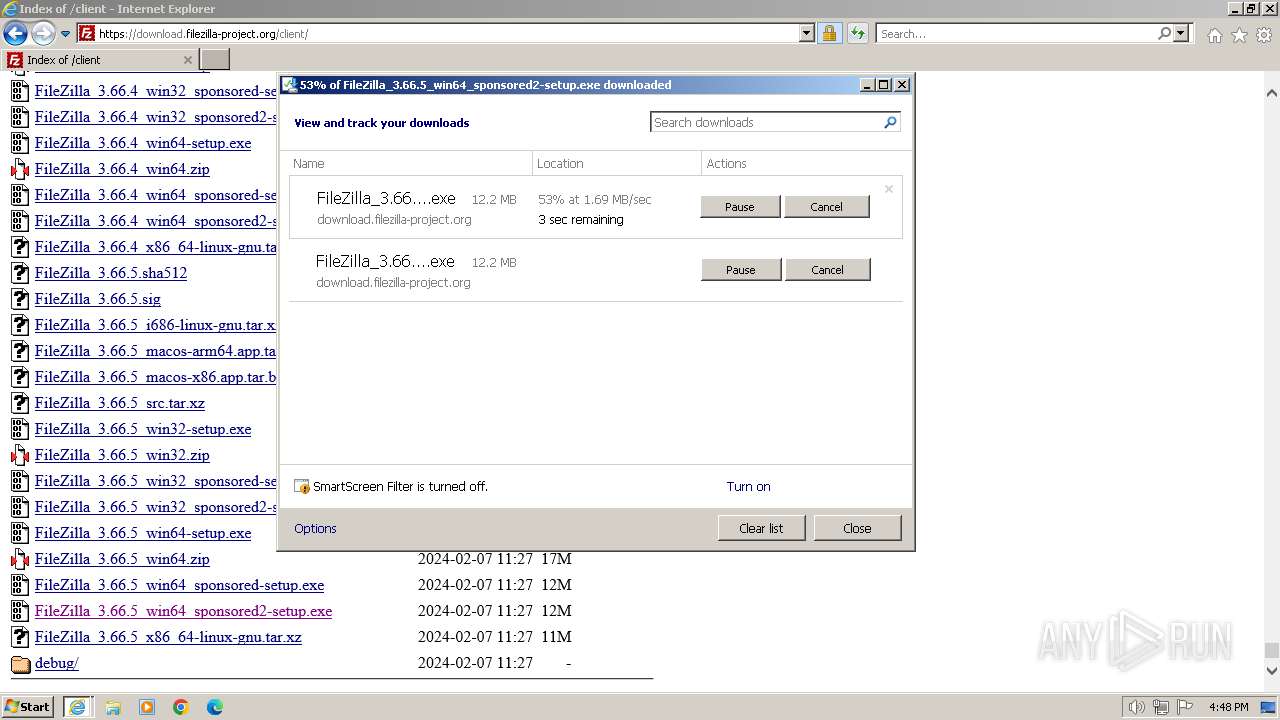This screenshot has height=720, width=1280.
Task: Cancel the second FileZilla download
Action: [827, 270]
